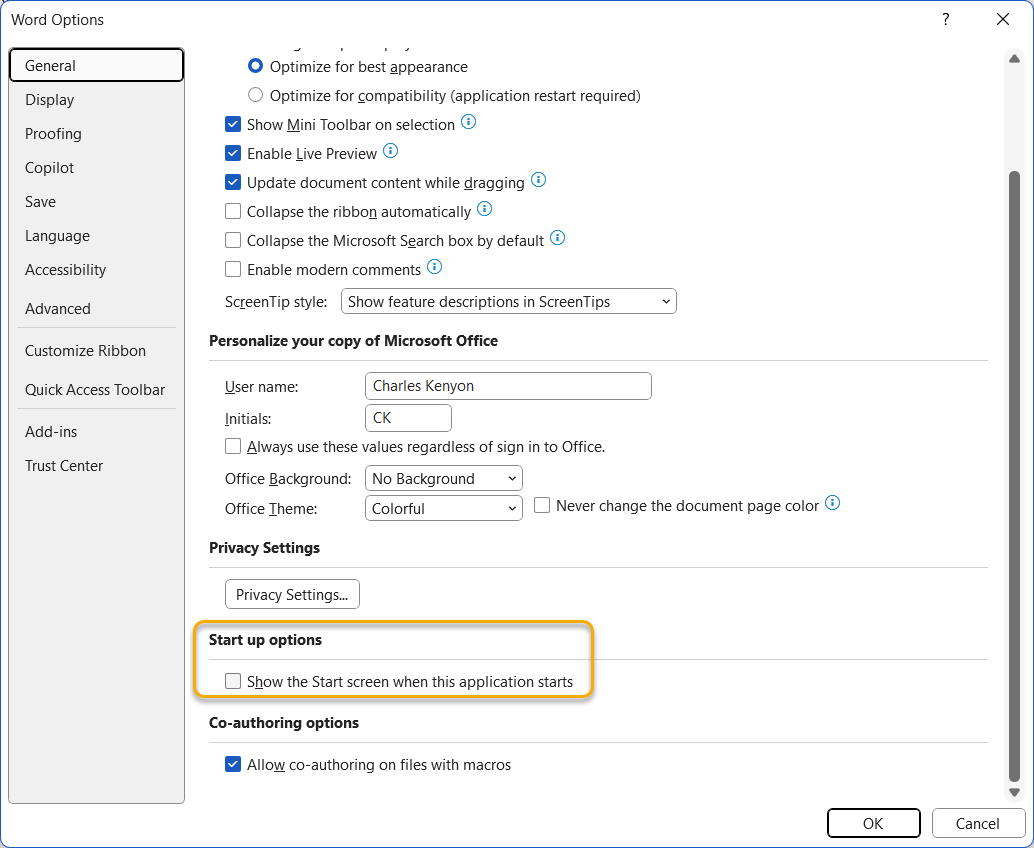Click the Privacy Settings... button

coord(292,594)
